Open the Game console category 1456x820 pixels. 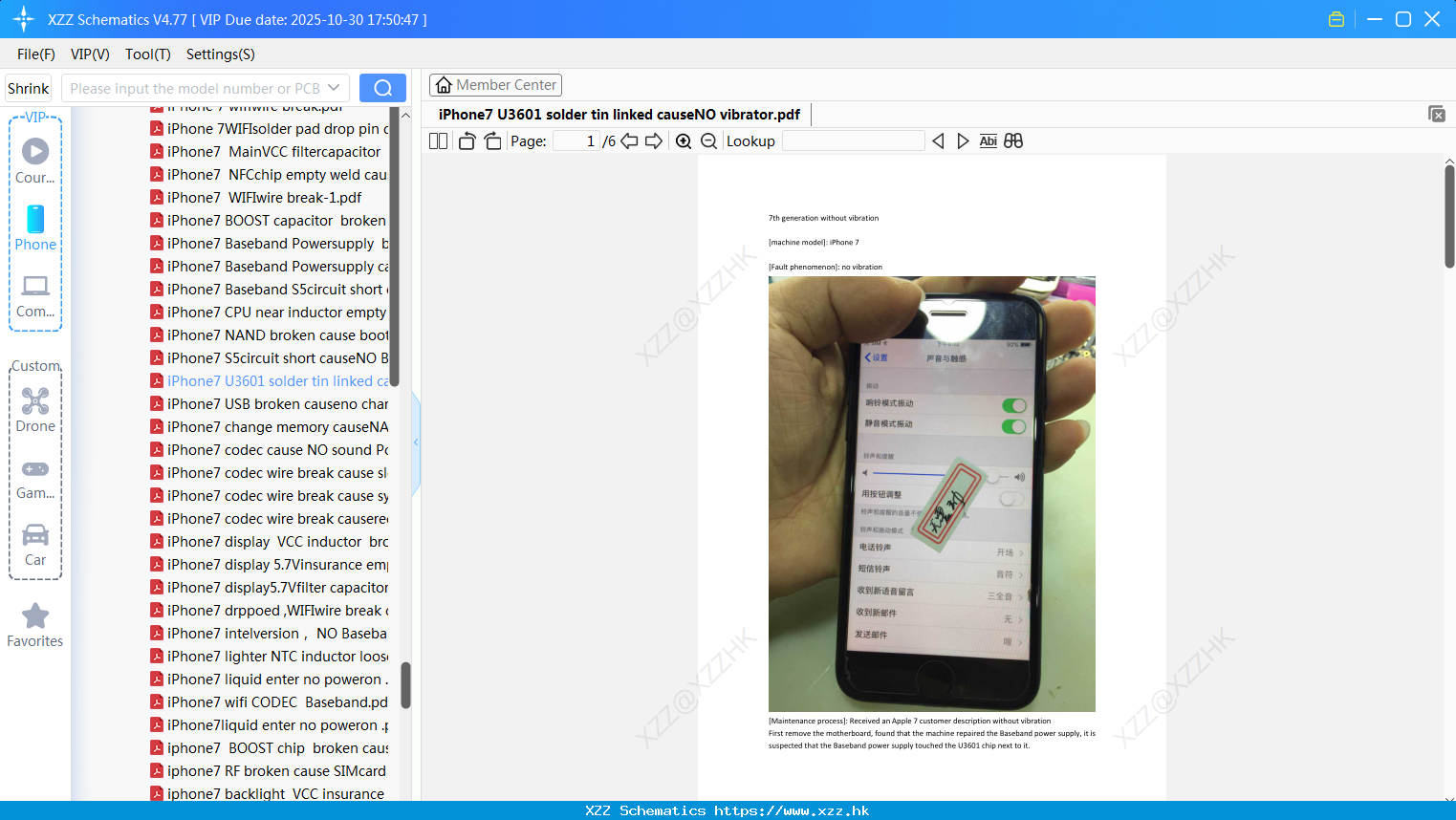tap(35, 478)
